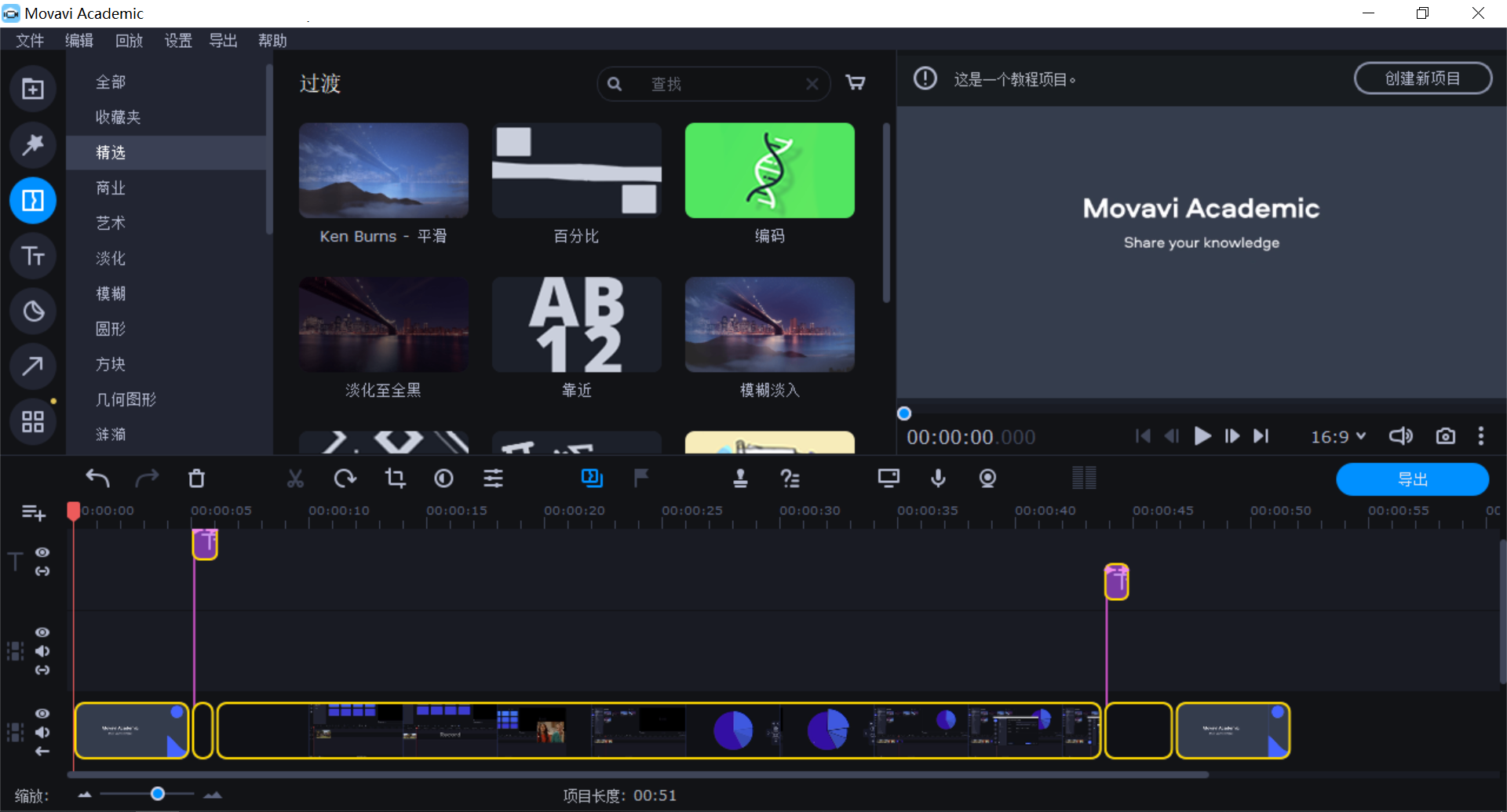
Task: Open the titles text panel
Action: pos(33,256)
